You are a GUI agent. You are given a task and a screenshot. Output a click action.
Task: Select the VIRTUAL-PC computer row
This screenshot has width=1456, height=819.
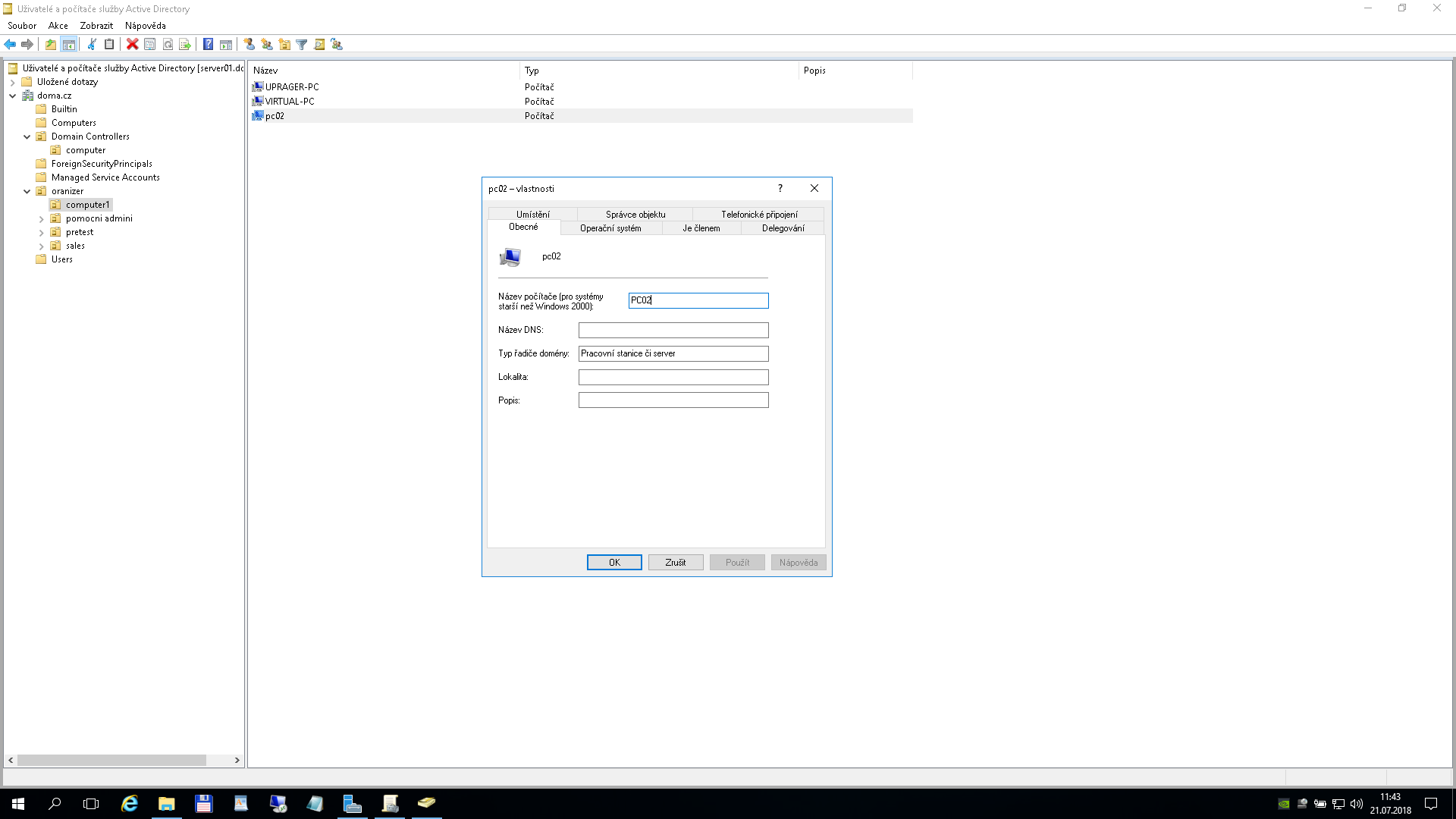pyautogui.click(x=581, y=102)
